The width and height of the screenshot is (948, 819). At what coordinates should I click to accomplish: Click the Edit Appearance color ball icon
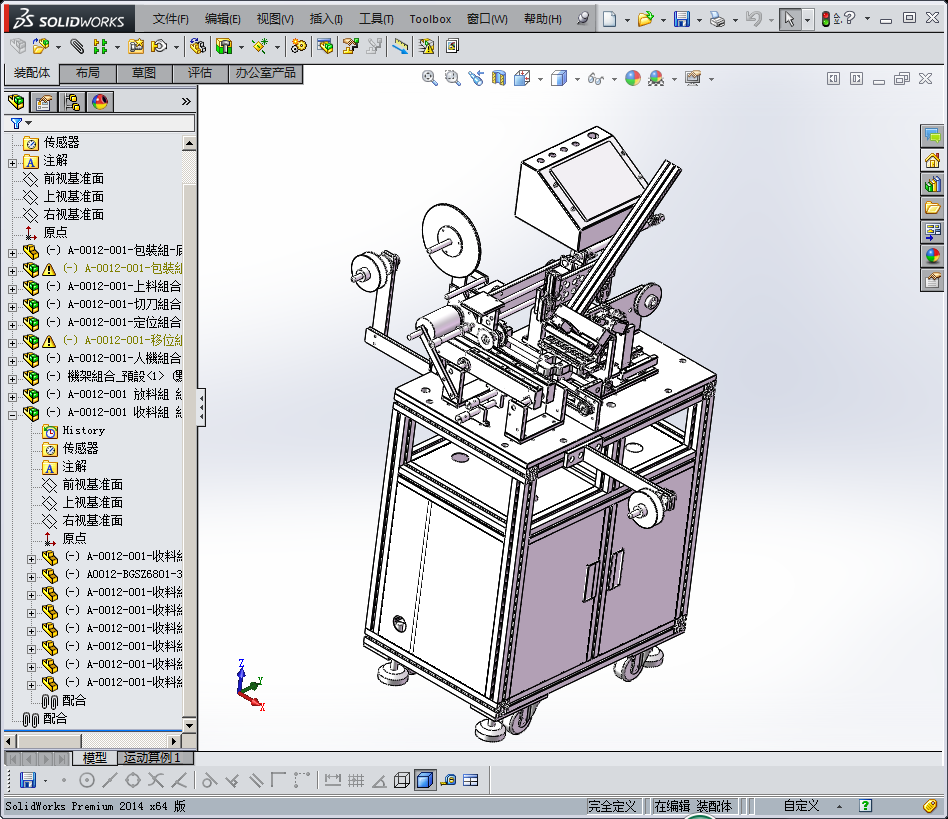(x=632, y=78)
